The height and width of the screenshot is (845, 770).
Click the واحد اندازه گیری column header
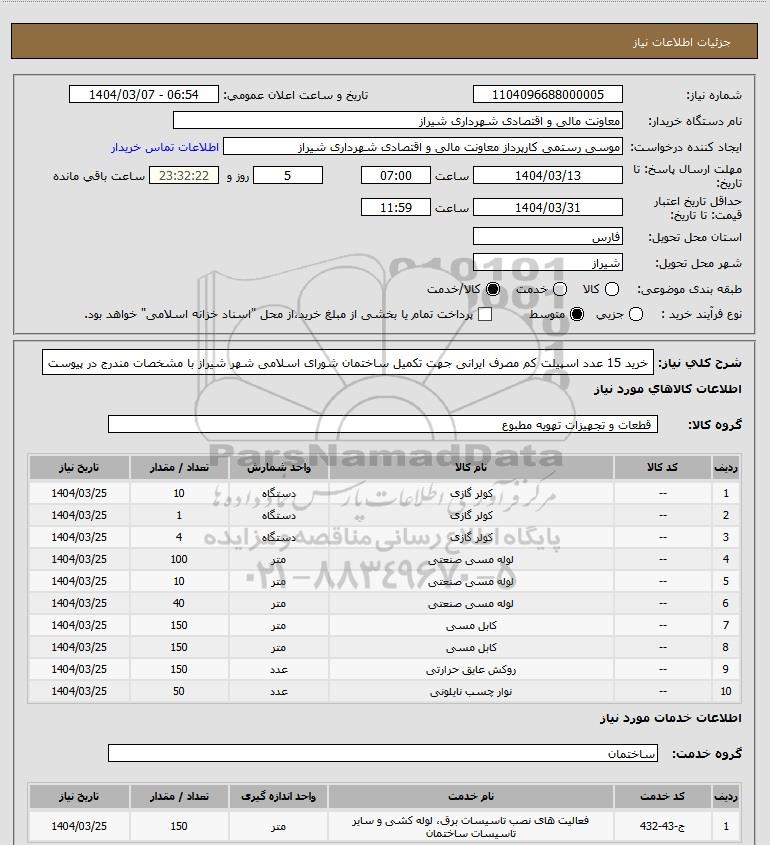click(x=279, y=796)
